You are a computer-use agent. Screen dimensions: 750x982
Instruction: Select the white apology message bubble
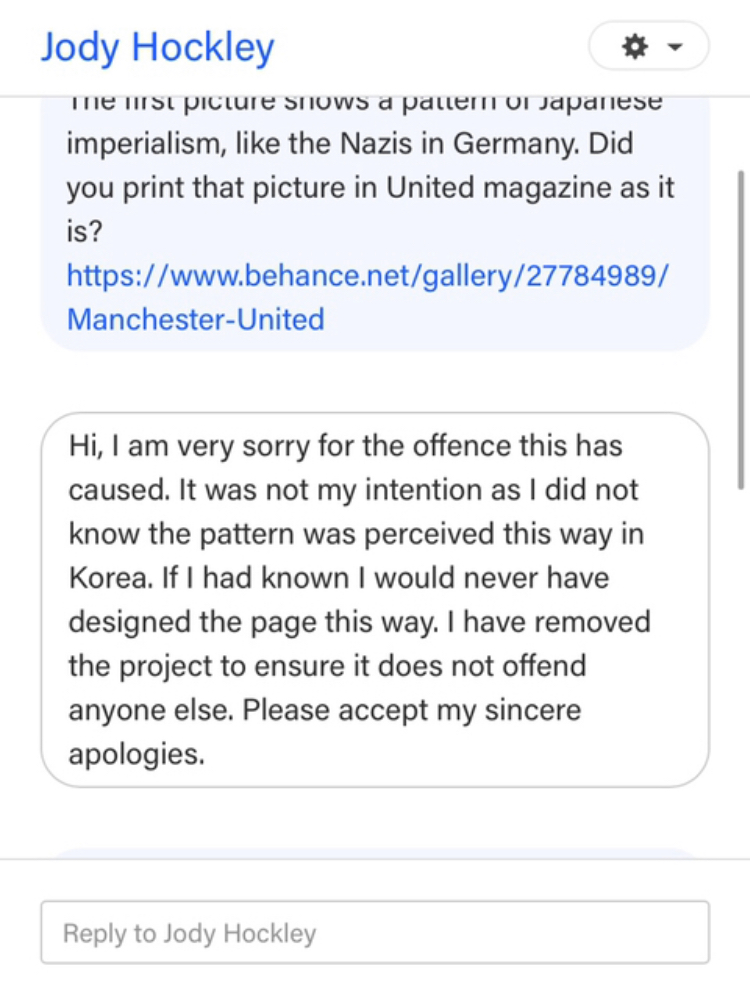pyautogui.click(x=374, y=599)
